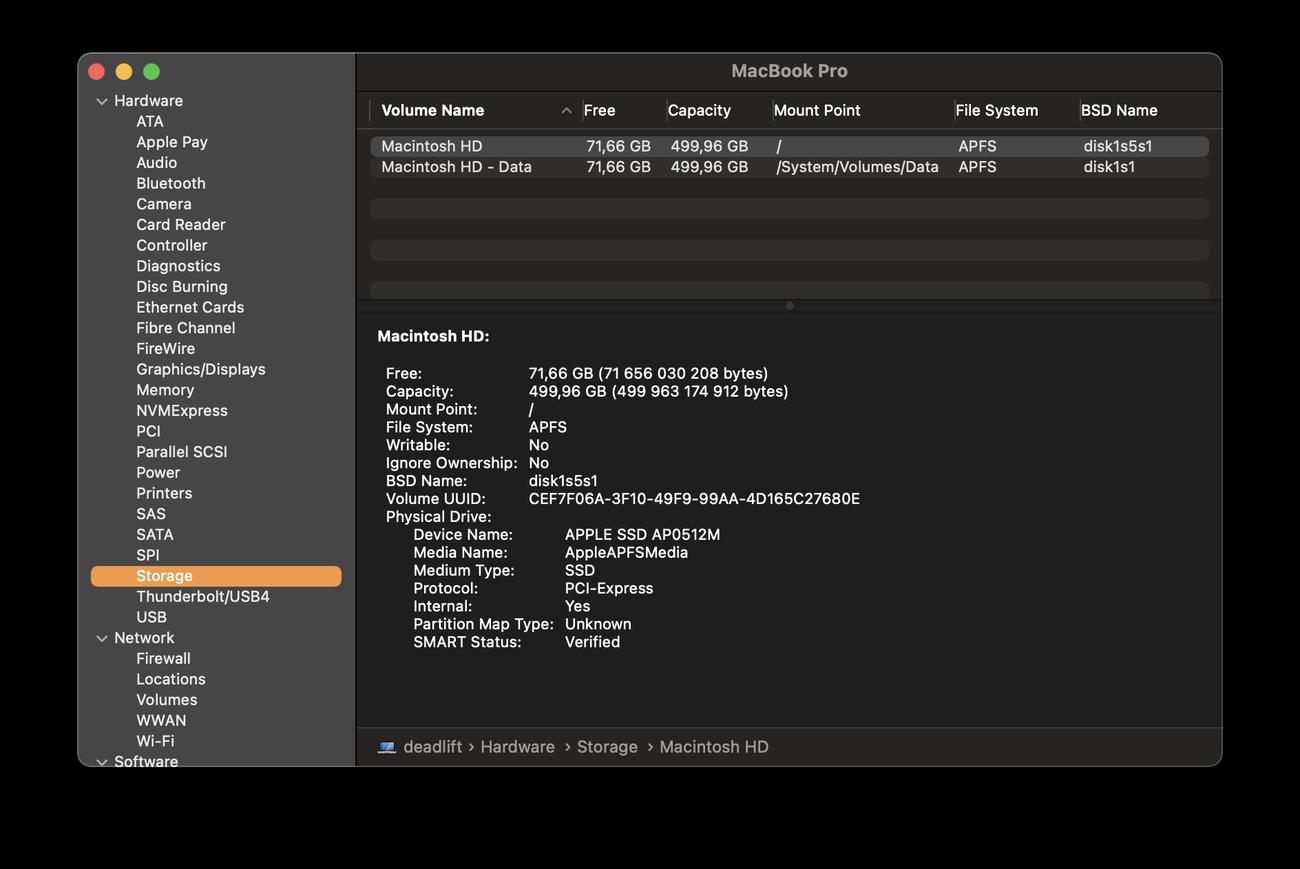1300x869 pixels.
Task: Select SAS in the sidebar
Action: coord(151,514)
